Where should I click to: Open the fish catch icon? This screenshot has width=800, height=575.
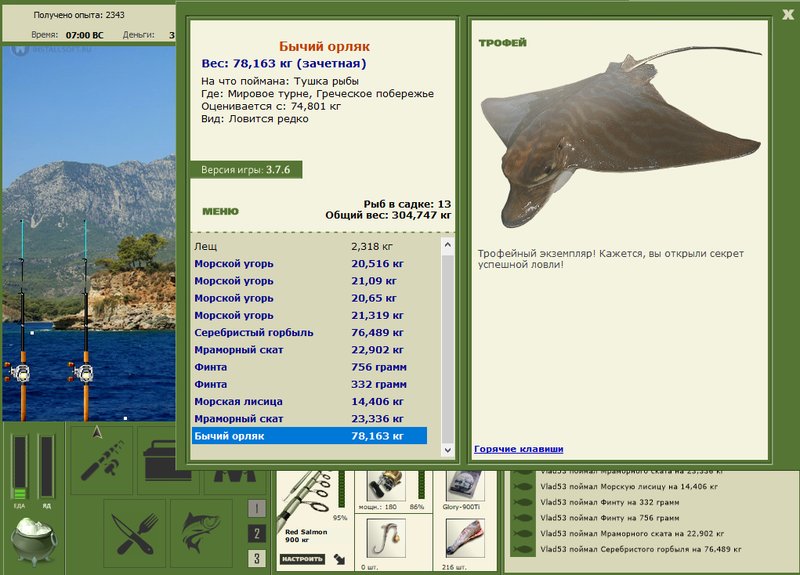[202, 534]
